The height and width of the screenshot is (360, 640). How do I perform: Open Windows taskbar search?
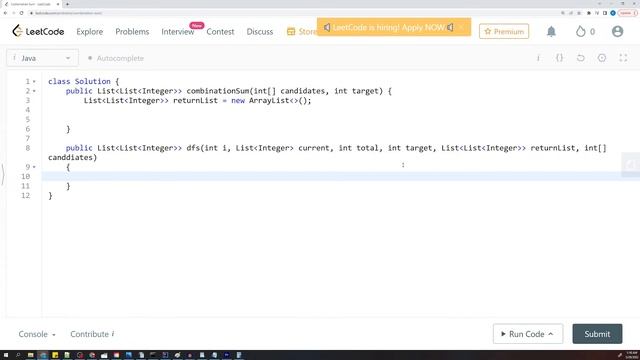(18, 355)
